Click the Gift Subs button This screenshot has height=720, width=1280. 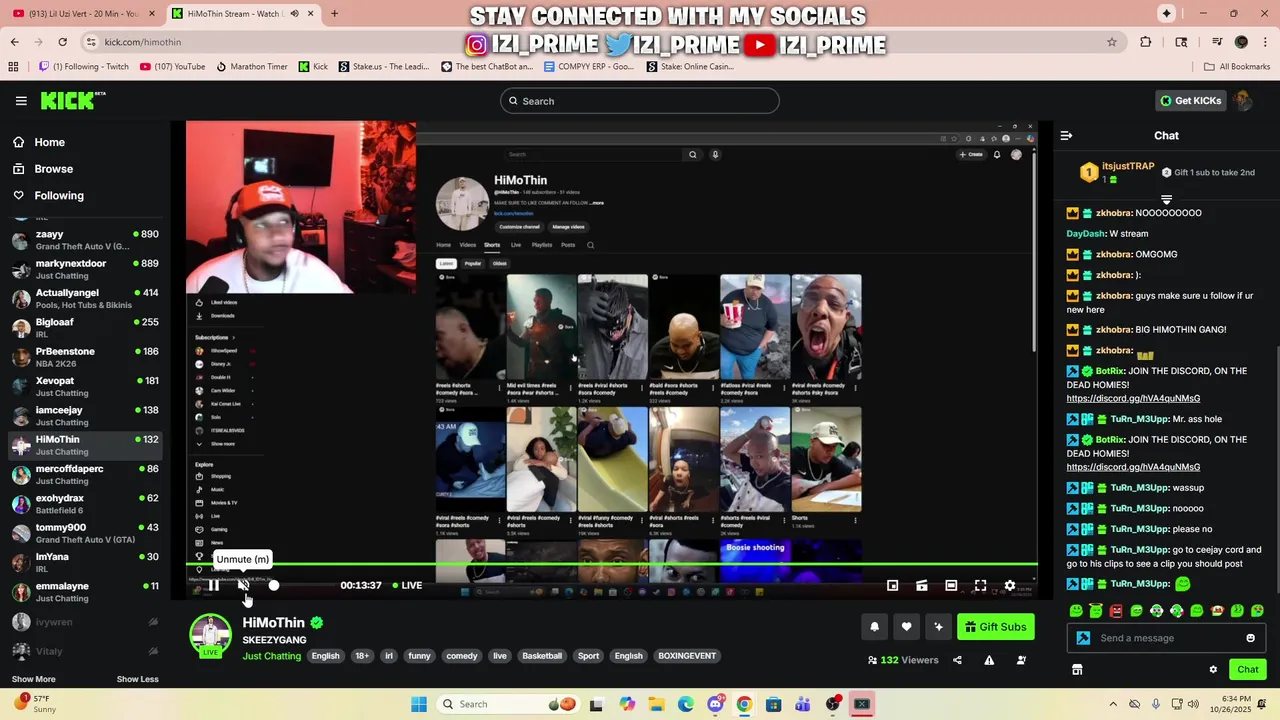click(996, 627)
